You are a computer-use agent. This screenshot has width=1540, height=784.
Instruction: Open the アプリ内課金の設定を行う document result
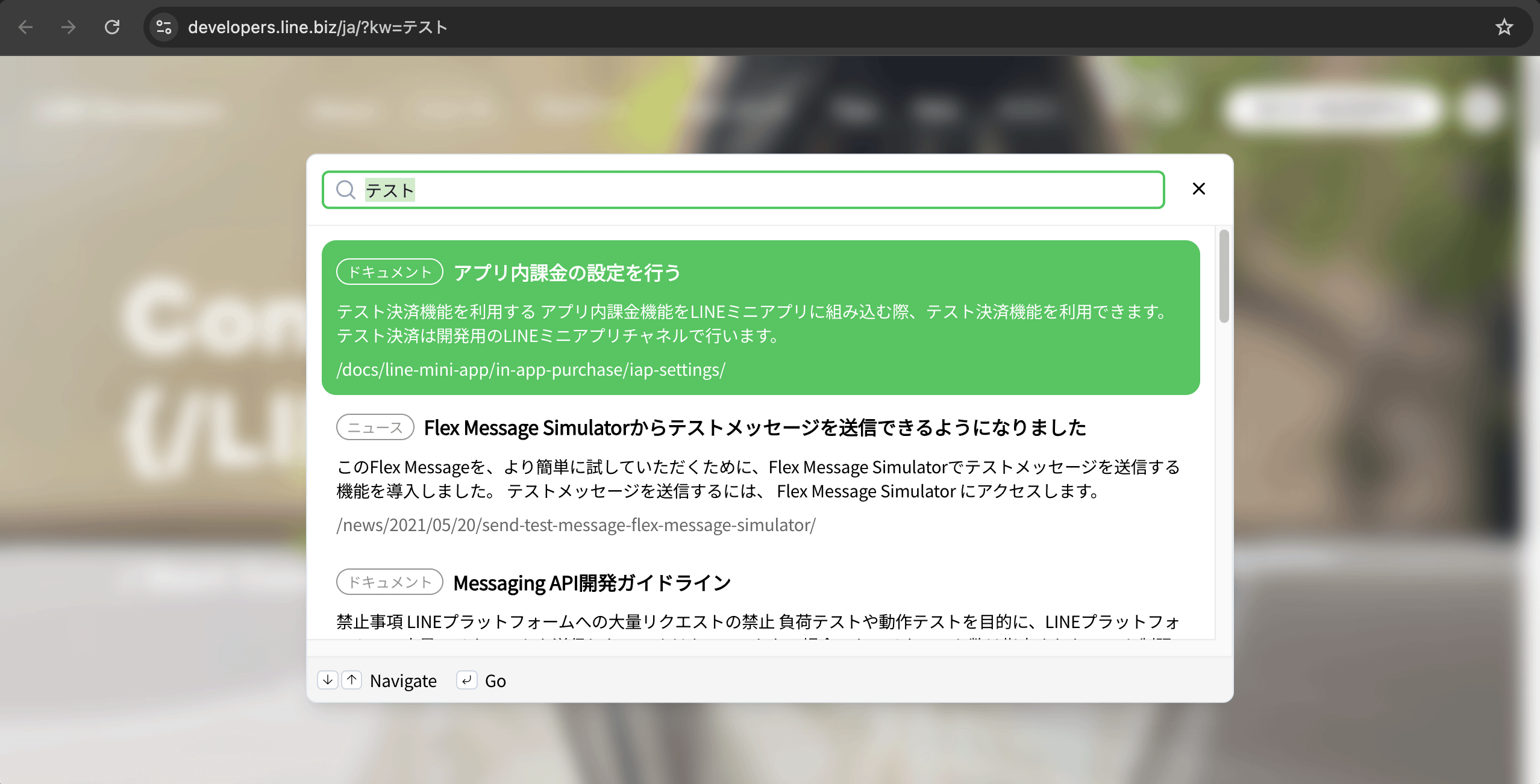(567, 272)
